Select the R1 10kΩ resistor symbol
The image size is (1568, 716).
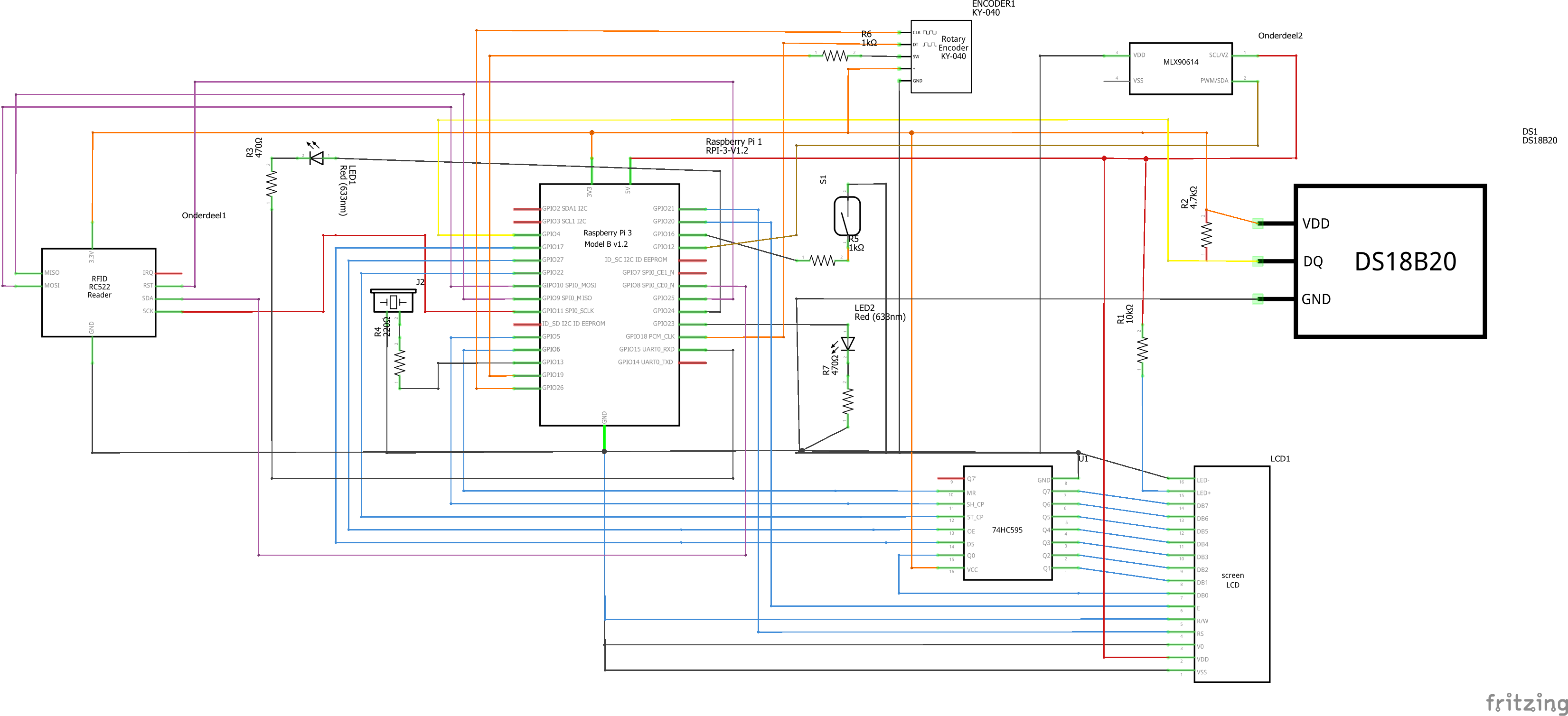pos(1142,350)
